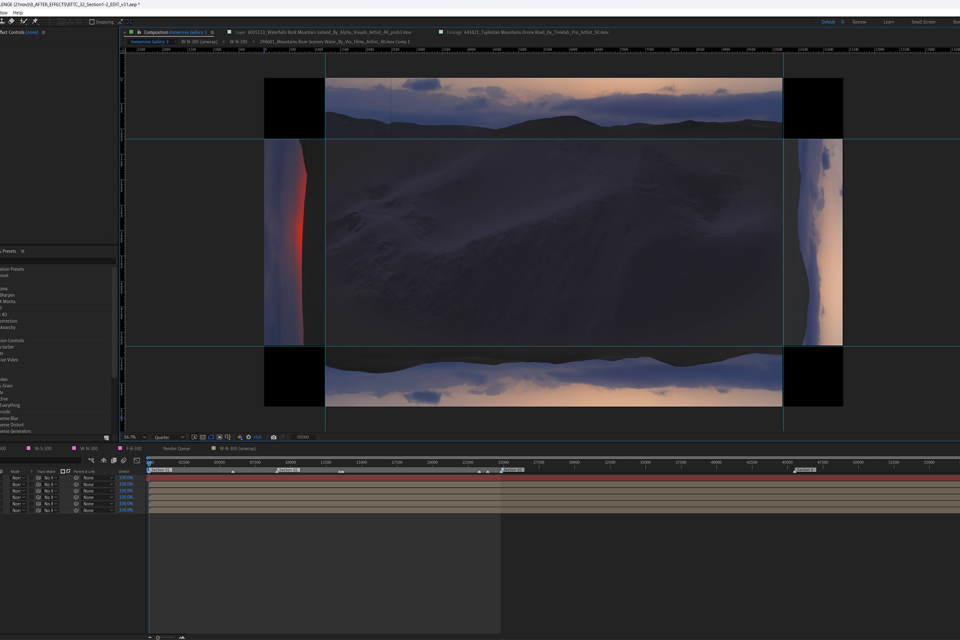Click the Graph Editor icon in timeline
Screen dimensions: 960x640
coord(137,461)
